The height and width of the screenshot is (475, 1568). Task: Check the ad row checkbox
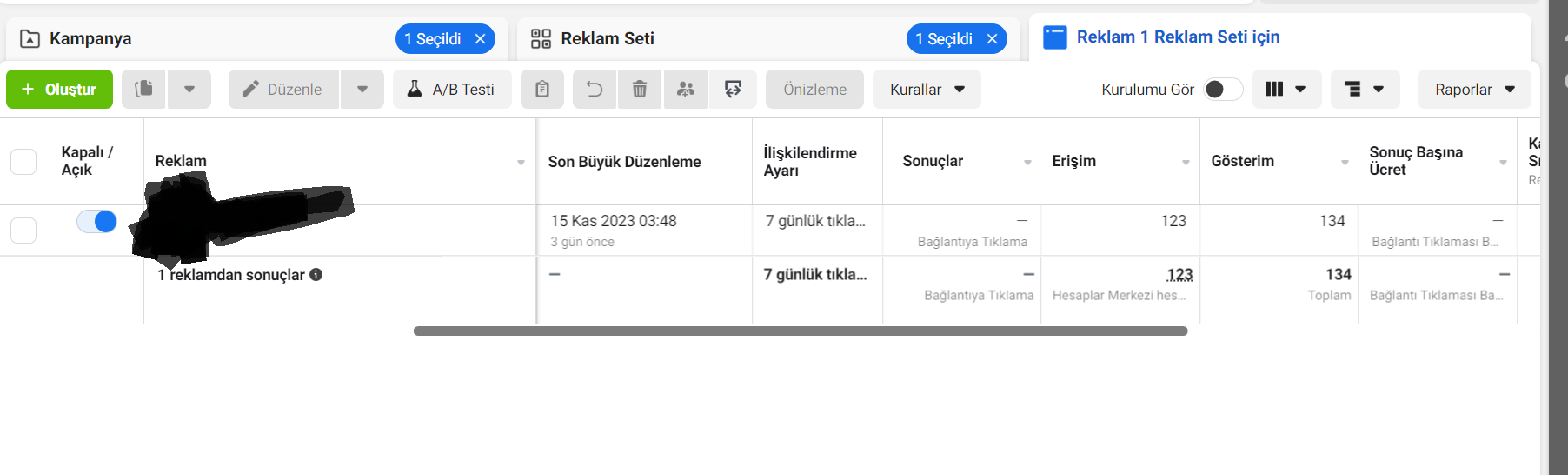[x=23, y=230]
